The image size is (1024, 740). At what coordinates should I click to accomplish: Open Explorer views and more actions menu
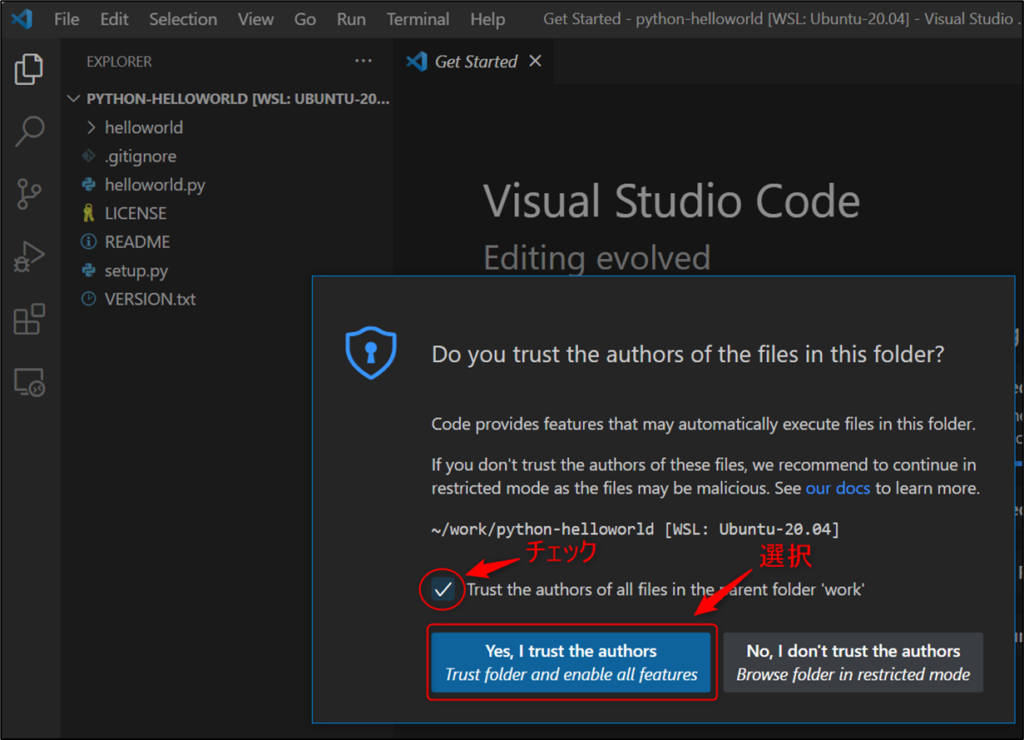(x=363, y=61)
